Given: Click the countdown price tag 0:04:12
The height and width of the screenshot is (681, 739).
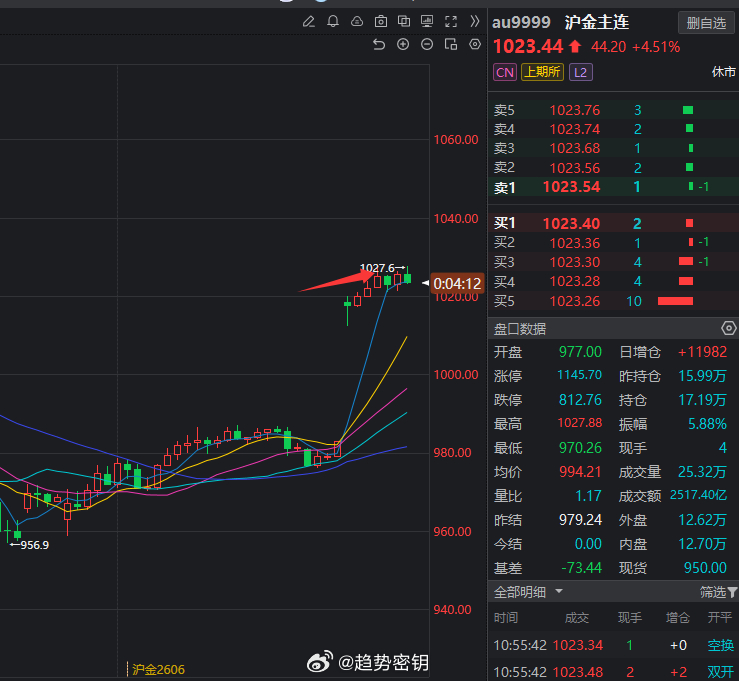Looking at the screenshot, I should click(457, 284).
